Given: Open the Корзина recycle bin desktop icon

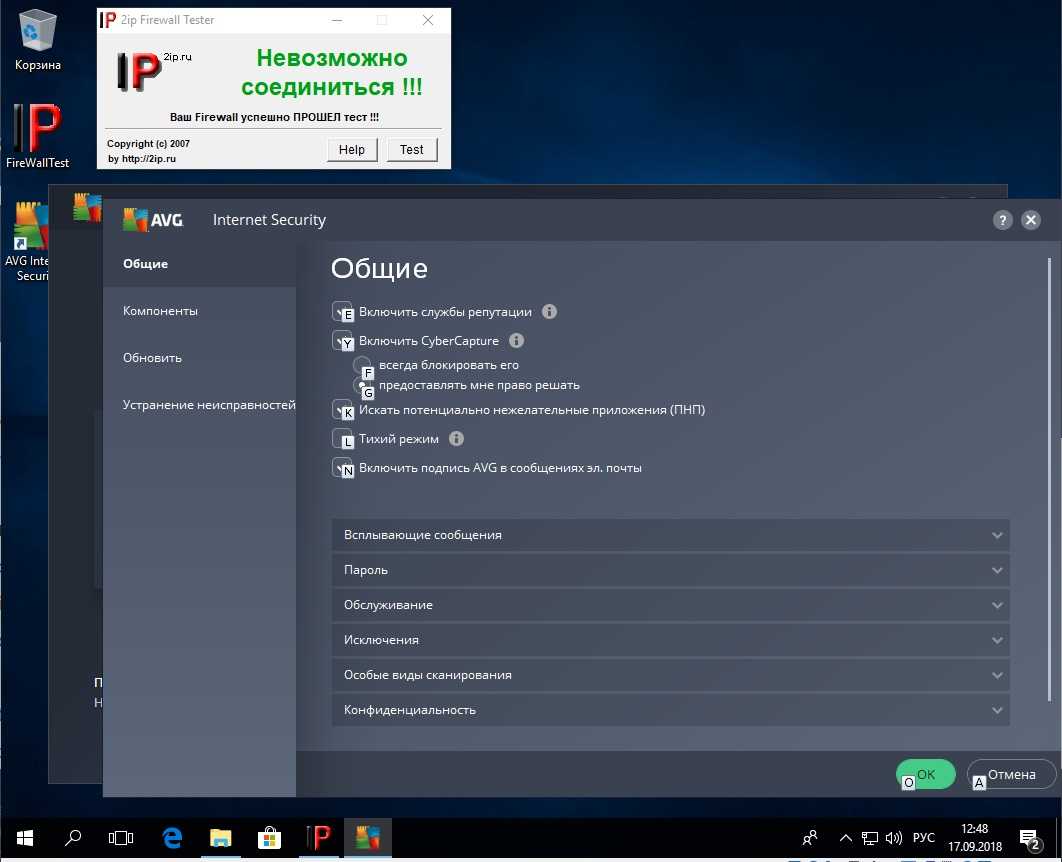Looking at the screenshot, I should pyautogui.click(x=38, y=40).
